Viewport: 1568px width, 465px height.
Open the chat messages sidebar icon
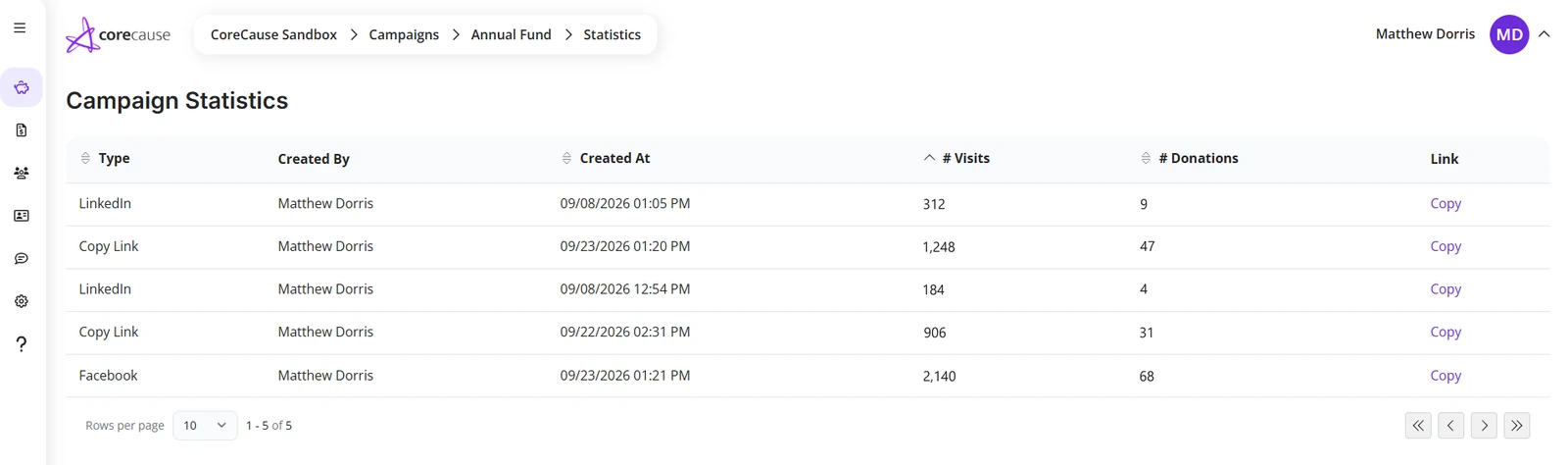pos(22,258)
